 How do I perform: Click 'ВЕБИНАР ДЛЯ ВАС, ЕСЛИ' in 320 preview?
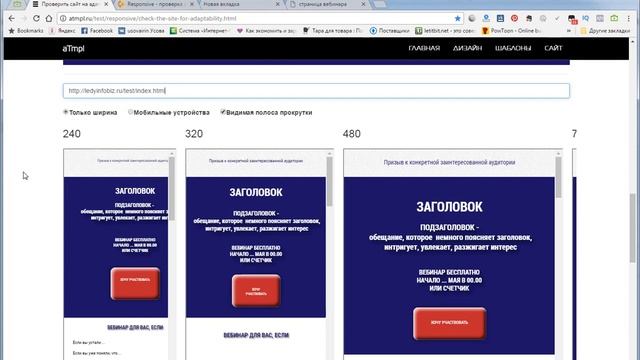point(256,335)
